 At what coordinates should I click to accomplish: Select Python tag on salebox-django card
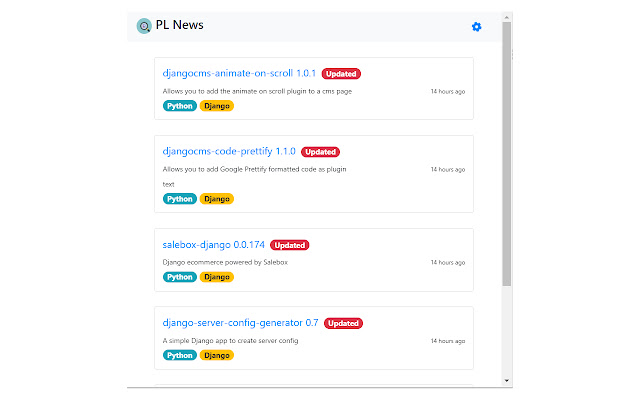(180, 277)
